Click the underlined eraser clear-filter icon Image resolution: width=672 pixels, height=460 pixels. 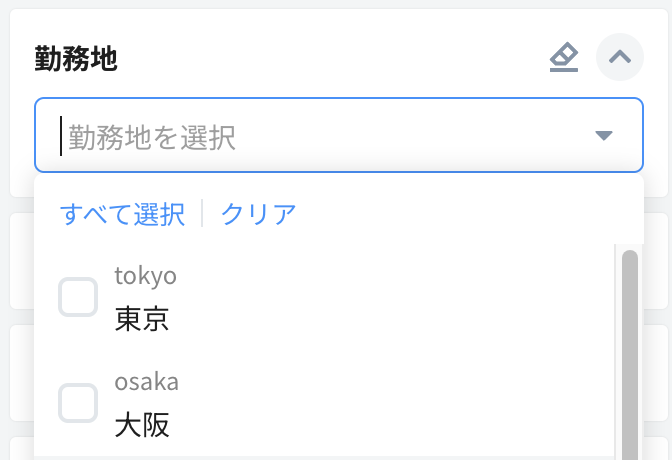(x=564, y=58)
